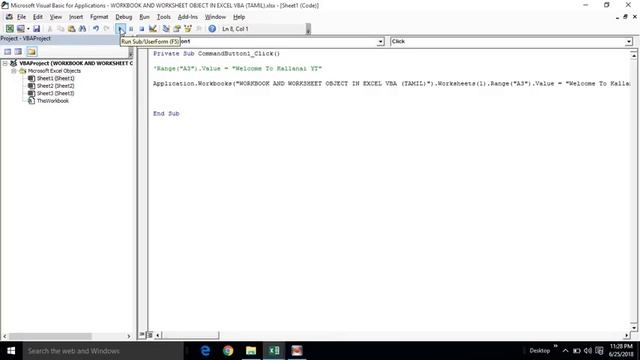
Task: Open the Debug menu
Action: [x=124, y=17]
